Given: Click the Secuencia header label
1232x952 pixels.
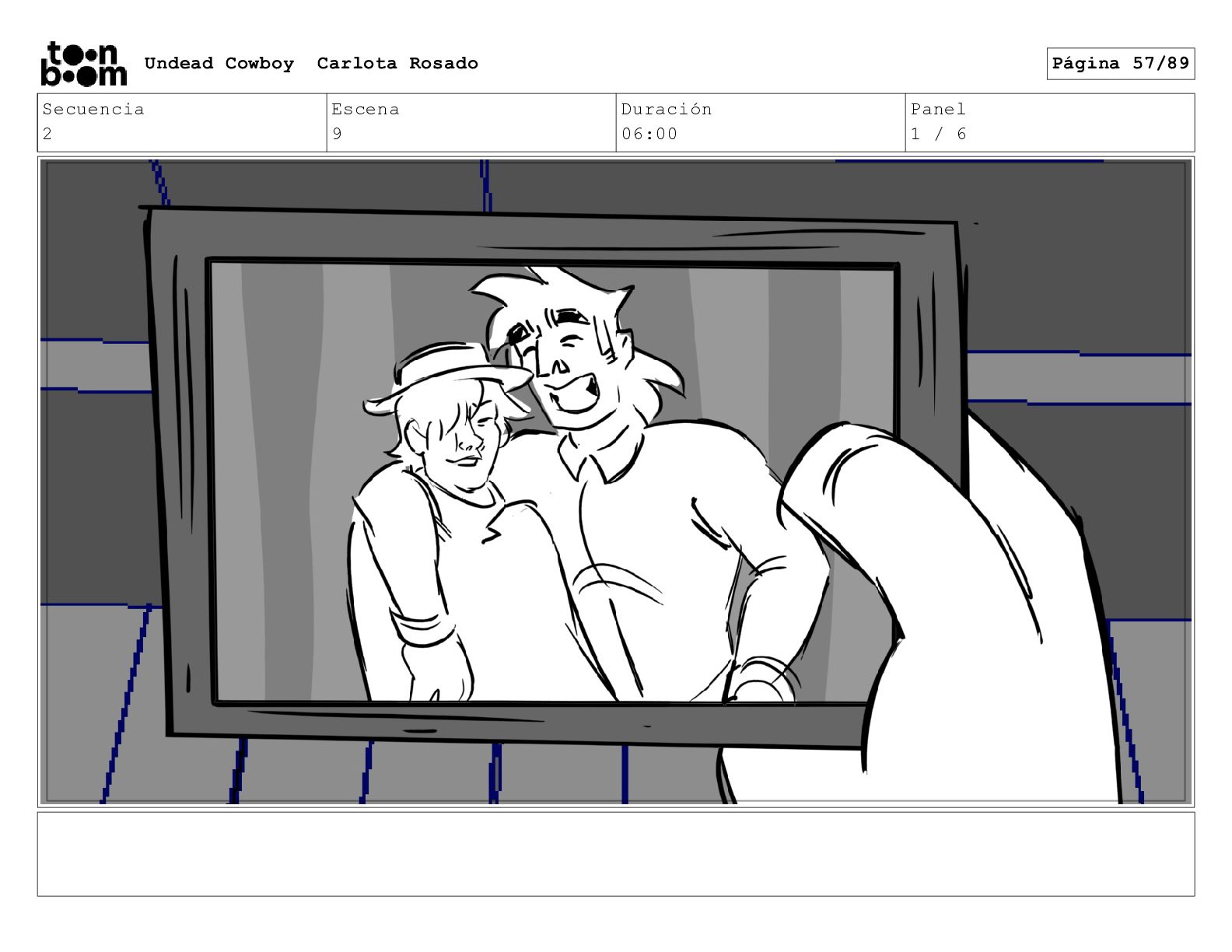Looking at the screenshot, I should [93, 109].
